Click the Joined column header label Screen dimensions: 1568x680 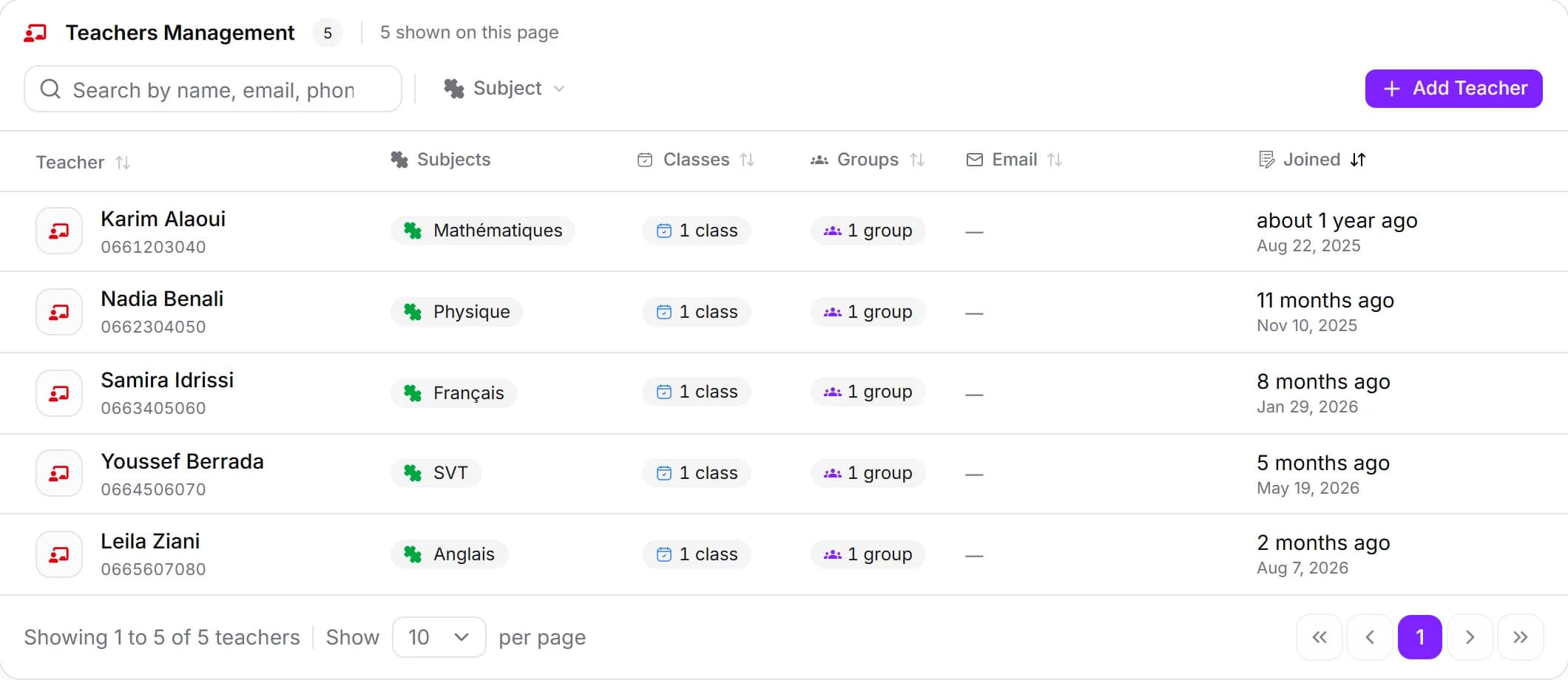(x=1311, y=160)
